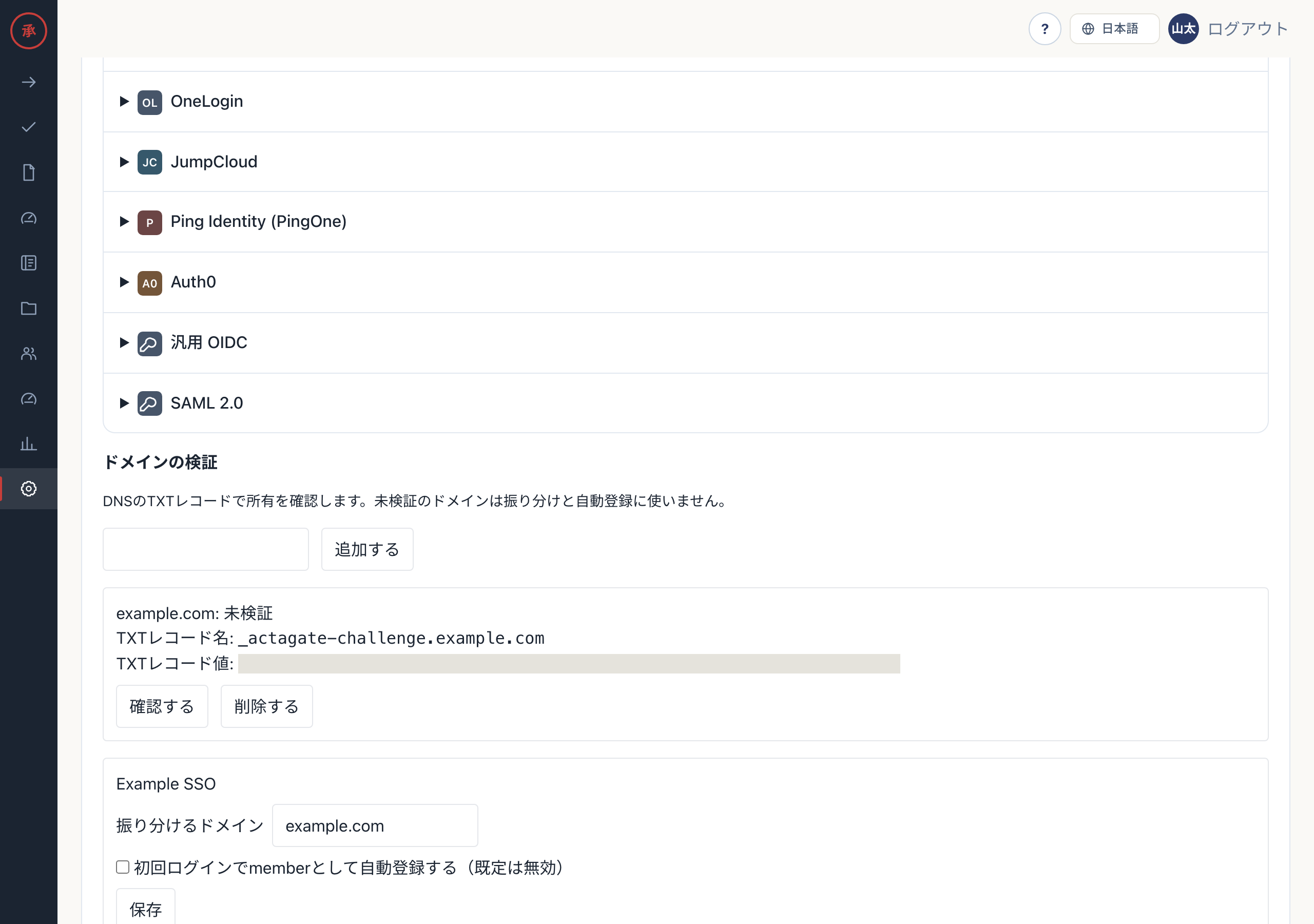Click the P Ping Identity icon
This screenshot has height=924, width=1314.
pyautogui.click(x=149, y=223)
